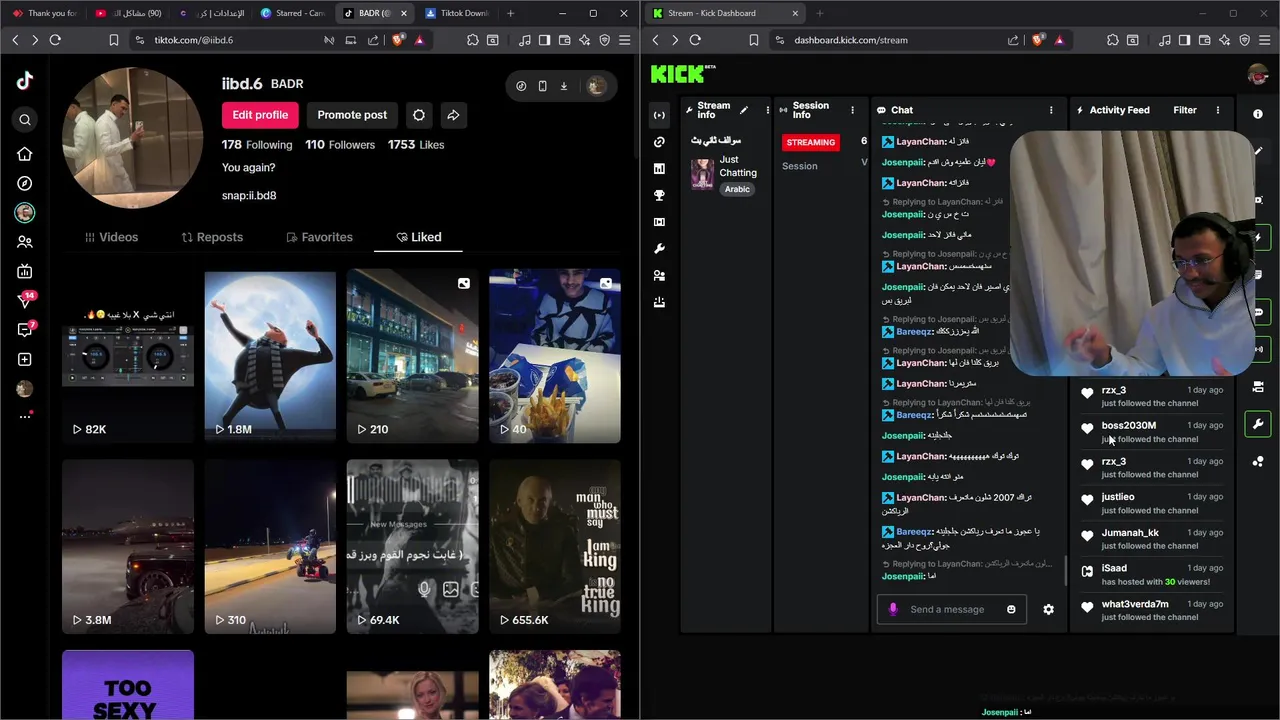1280x720 pixels.
Task: Switch to Tiktok Download browser tab
Action: click(457, 13)
